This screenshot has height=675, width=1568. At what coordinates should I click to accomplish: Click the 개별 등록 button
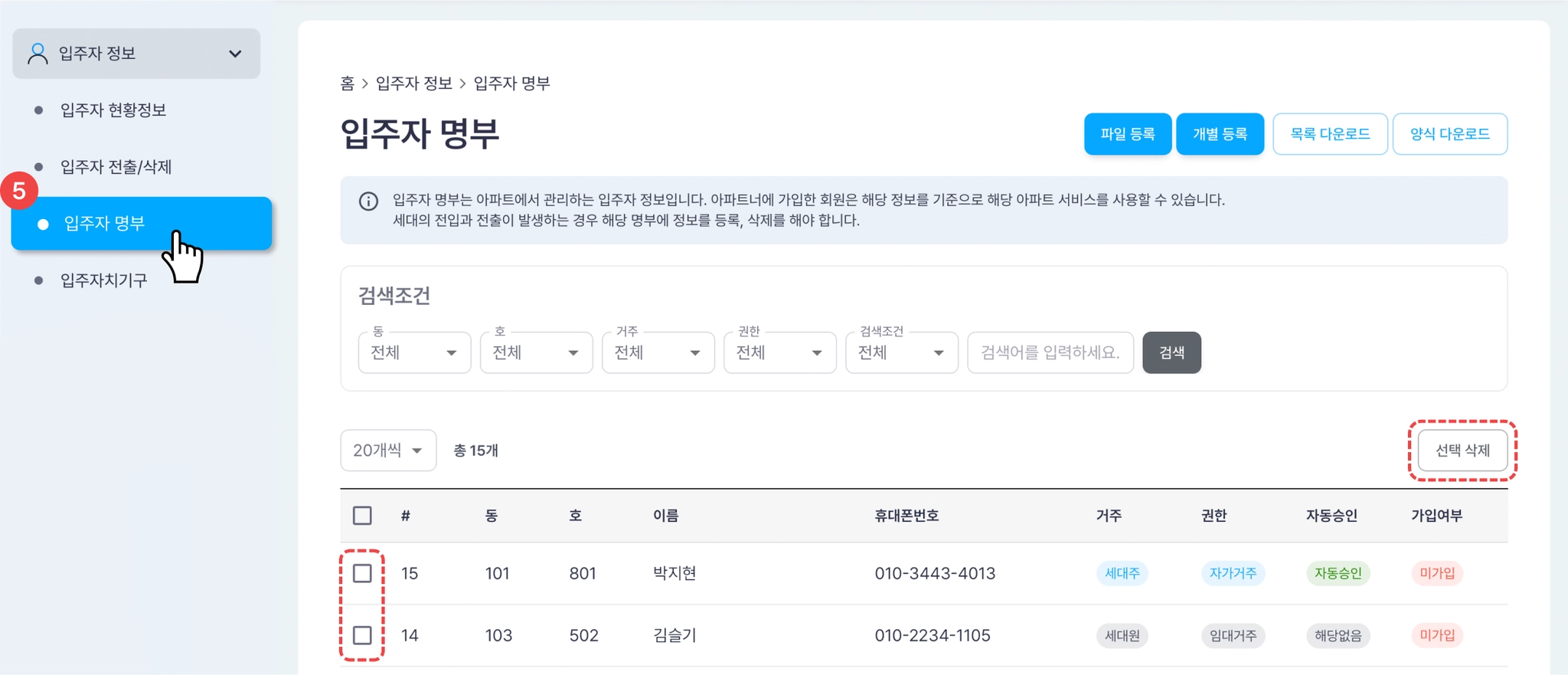point(1220,134)
